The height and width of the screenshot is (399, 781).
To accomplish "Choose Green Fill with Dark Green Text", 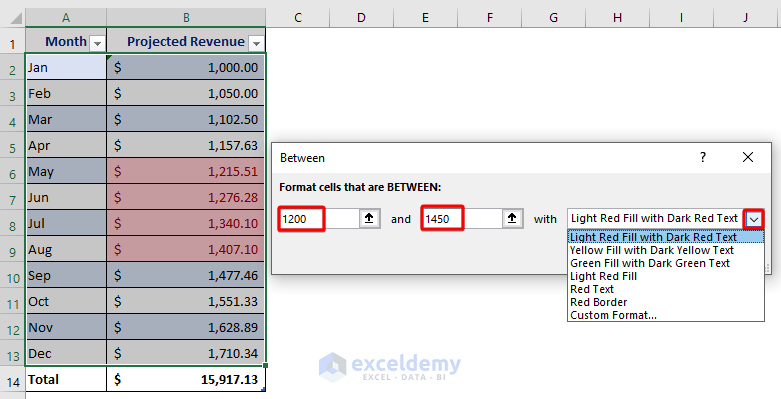I will pyautogui.click(x=666, y=263).
